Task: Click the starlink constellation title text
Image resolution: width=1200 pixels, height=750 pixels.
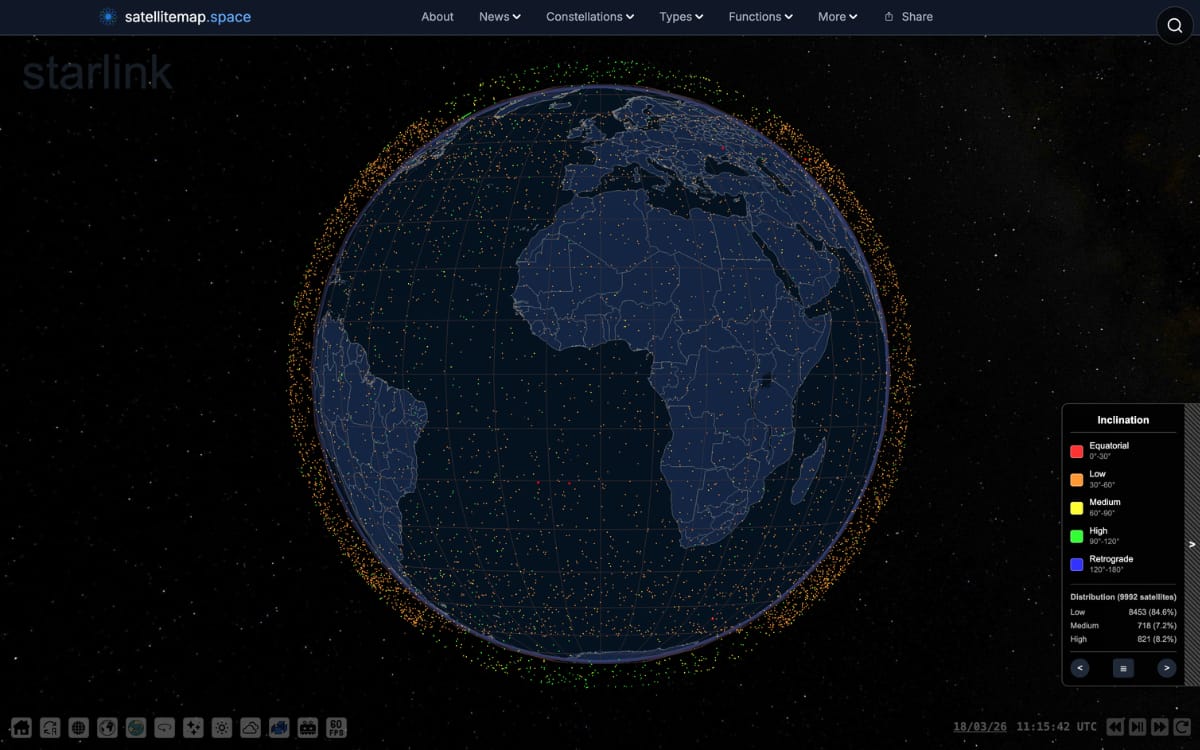Action: coord(97,74)
